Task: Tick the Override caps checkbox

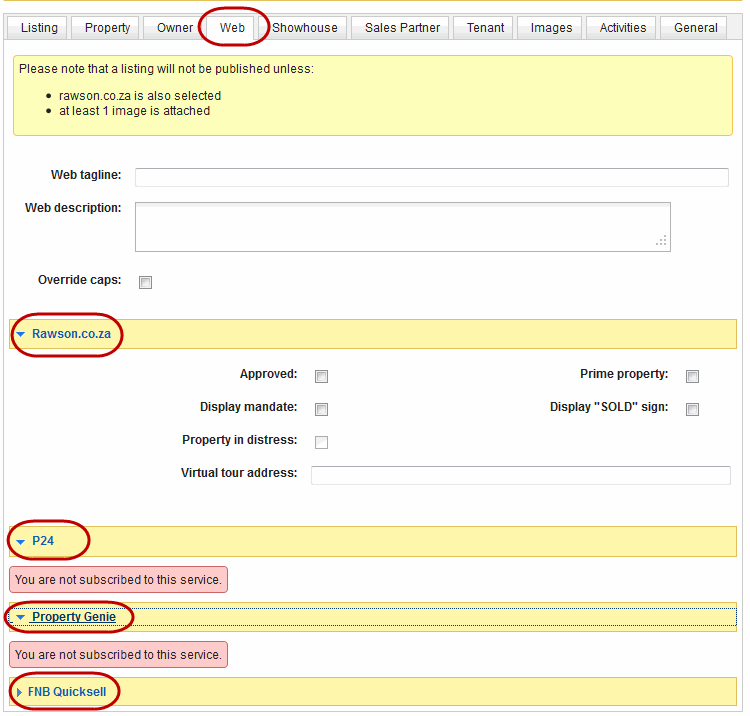Action: [145, 282]
